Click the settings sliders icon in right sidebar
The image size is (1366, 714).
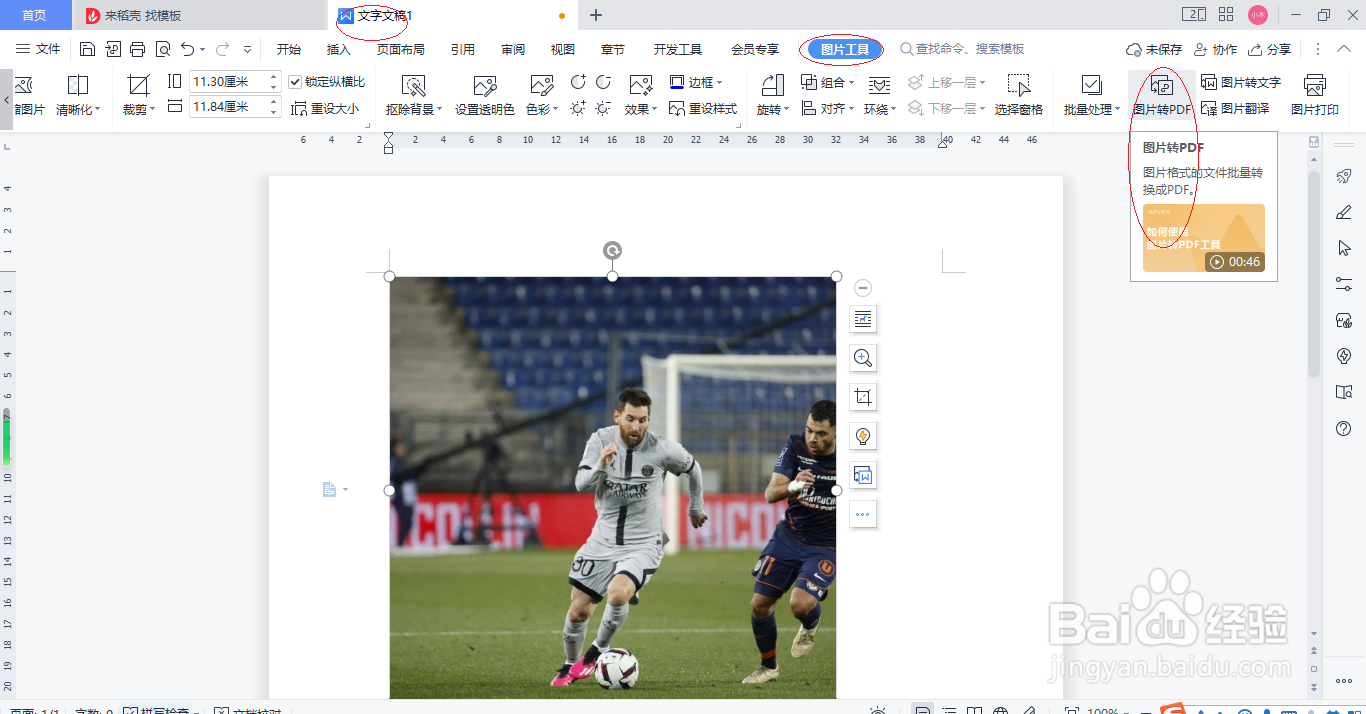click(x=1344, y=284)
